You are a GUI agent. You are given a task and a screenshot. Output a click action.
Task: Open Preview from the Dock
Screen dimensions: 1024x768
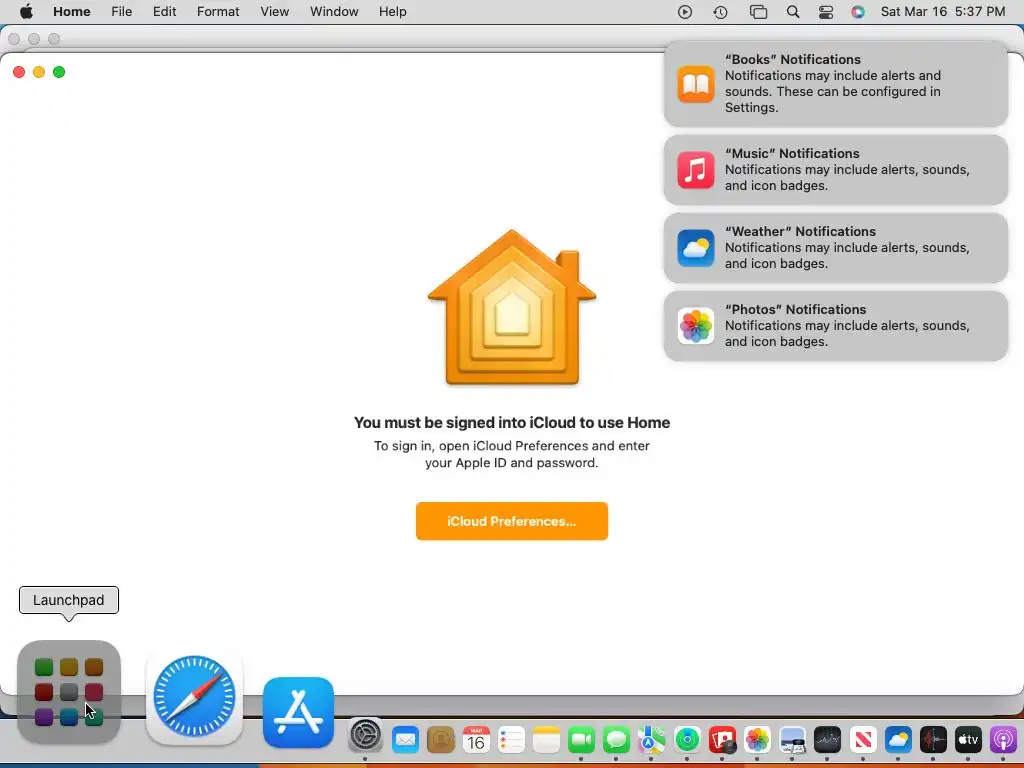click(793, 740)
